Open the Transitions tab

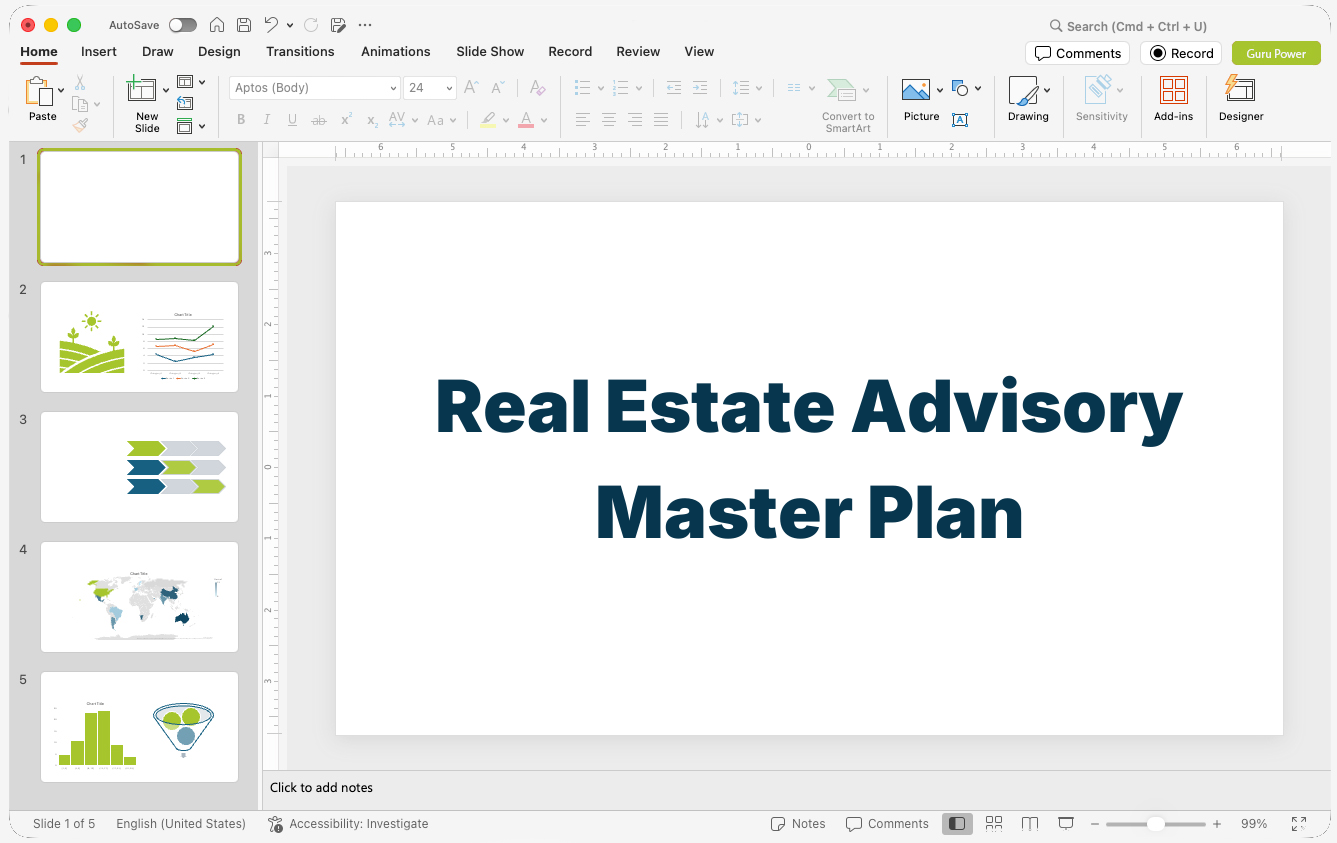tap(300, 52)
